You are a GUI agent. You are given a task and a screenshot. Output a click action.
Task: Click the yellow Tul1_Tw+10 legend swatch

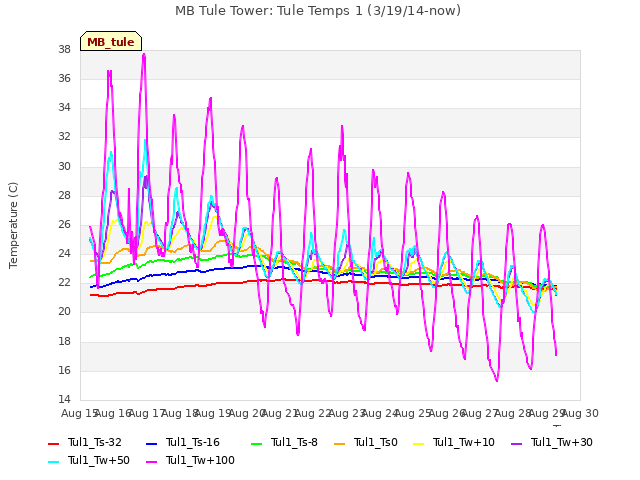(419, 443)
